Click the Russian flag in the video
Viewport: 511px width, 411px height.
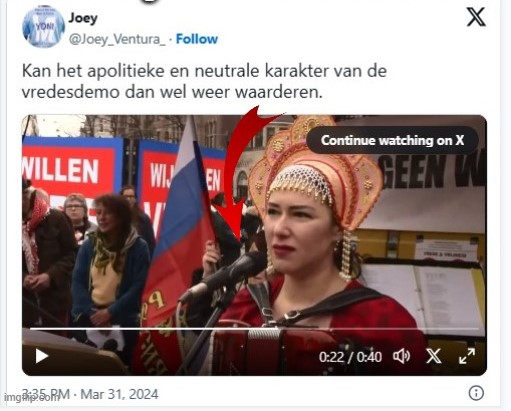182,233
